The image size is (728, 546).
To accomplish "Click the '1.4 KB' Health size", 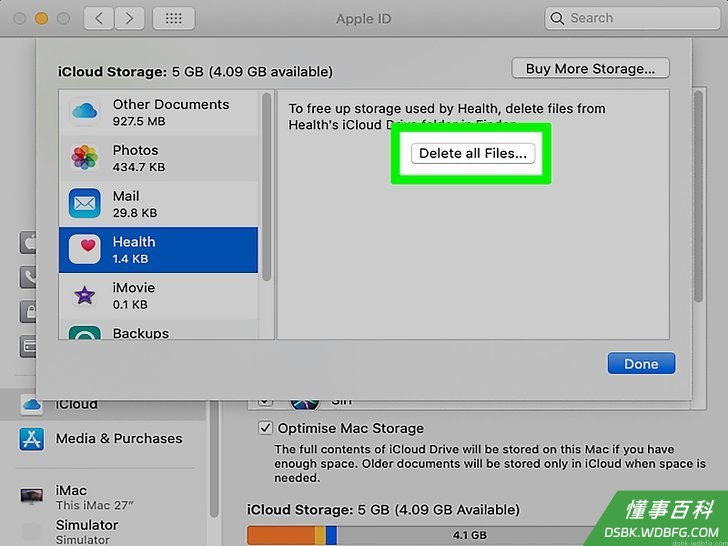I will click(x=130, y=259).
